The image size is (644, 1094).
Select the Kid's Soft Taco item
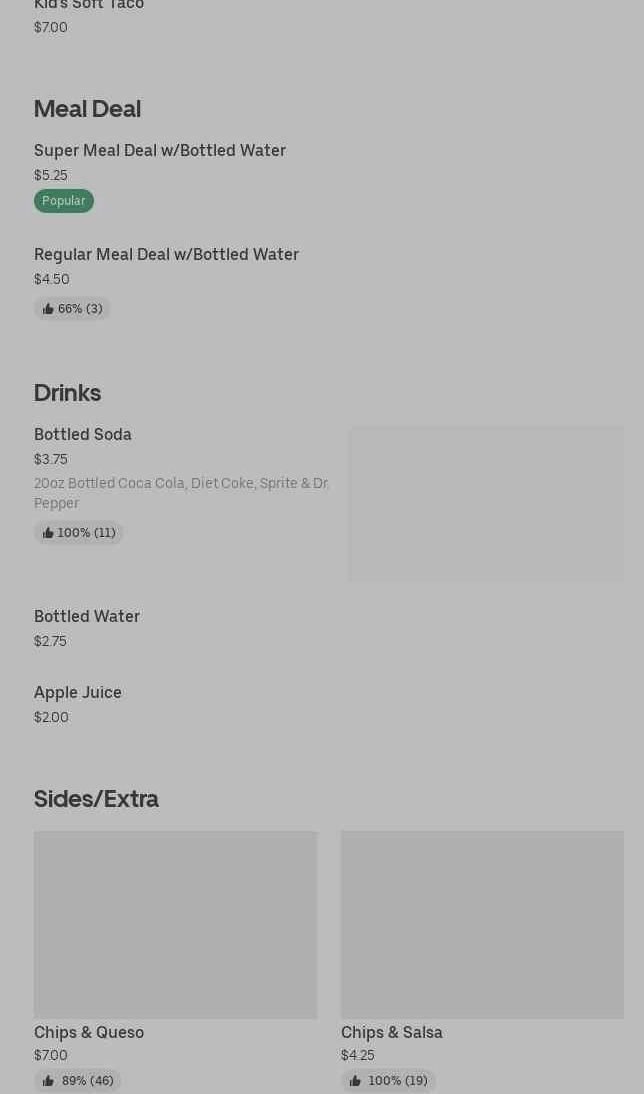pos(89,6)
